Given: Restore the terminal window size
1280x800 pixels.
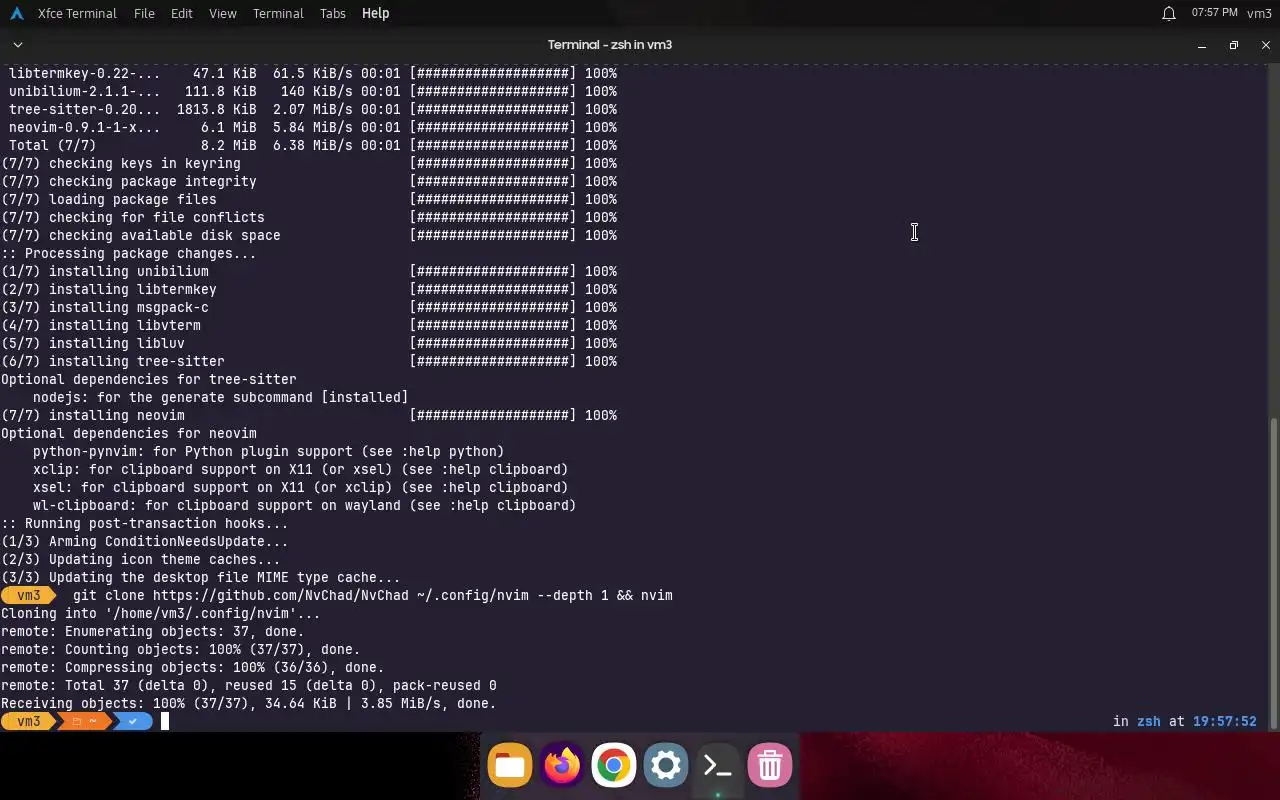Looking at the screenshot, I should pos(1234,45).
